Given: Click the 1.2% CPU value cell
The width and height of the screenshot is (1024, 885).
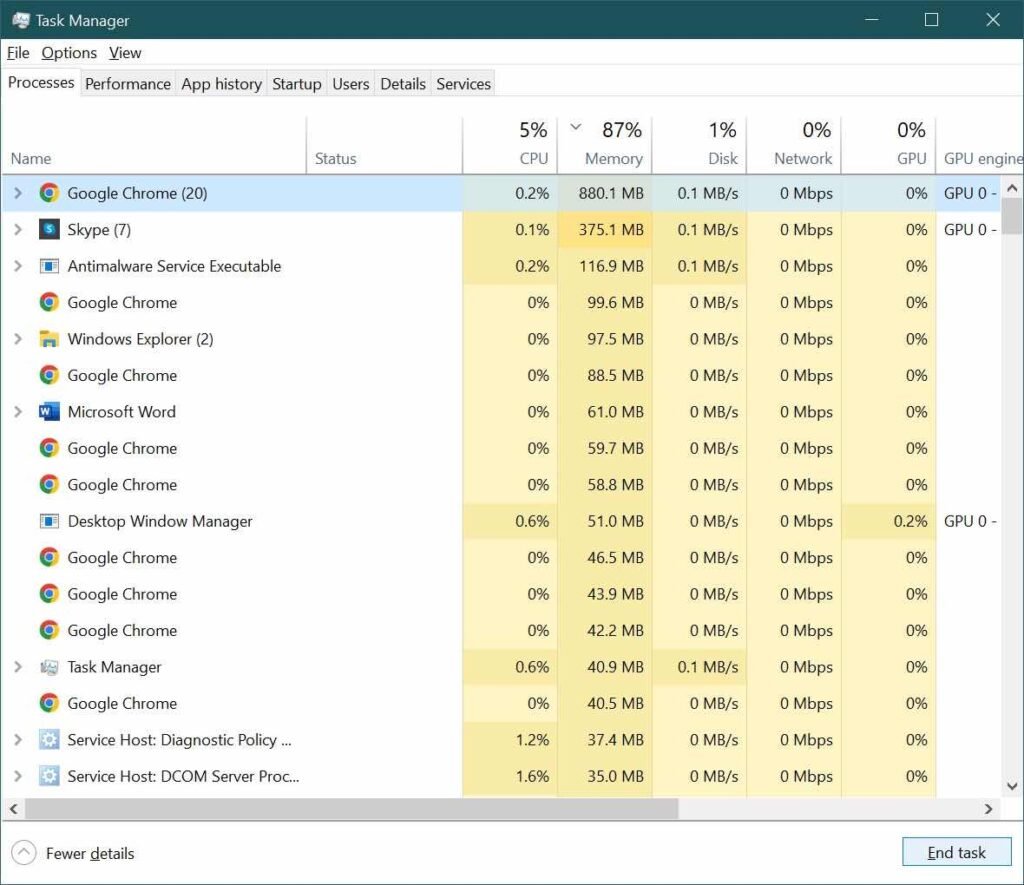Looking at the screenshot, I should 510,739.
